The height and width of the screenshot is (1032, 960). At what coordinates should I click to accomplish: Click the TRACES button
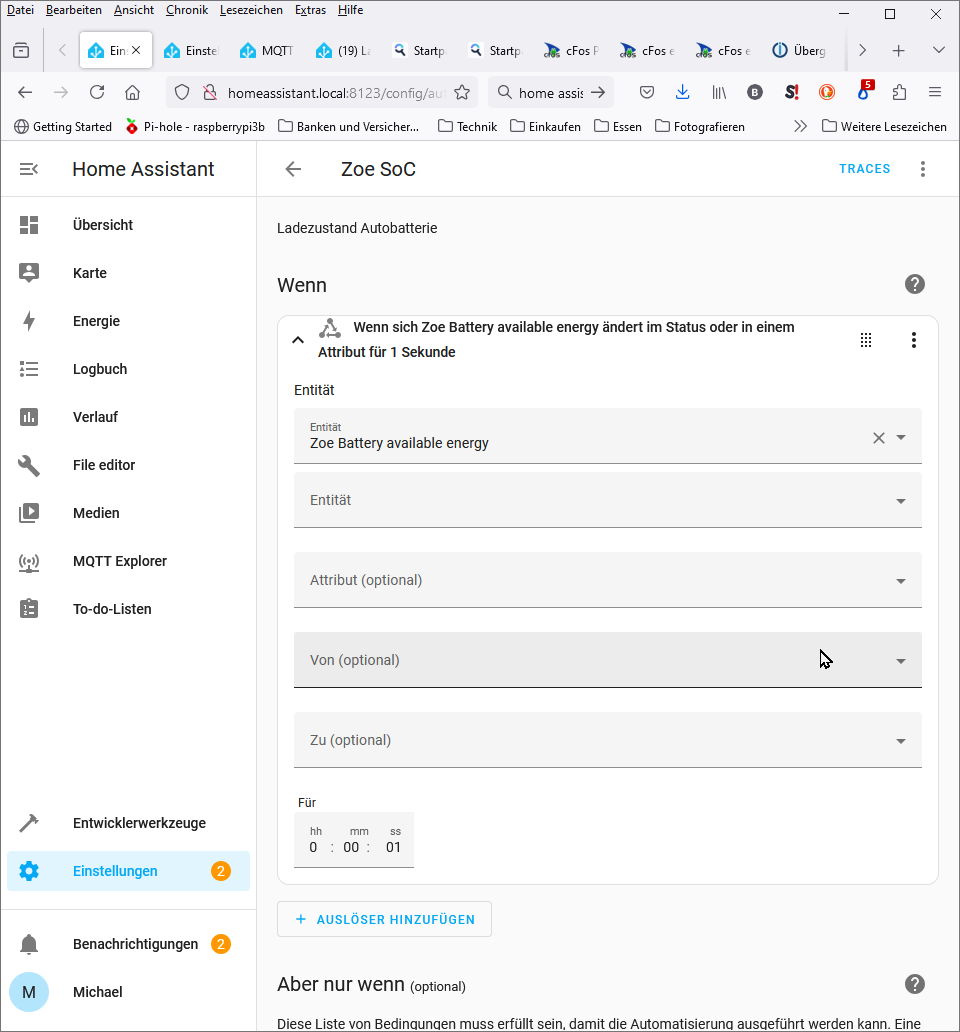point(864,169)
